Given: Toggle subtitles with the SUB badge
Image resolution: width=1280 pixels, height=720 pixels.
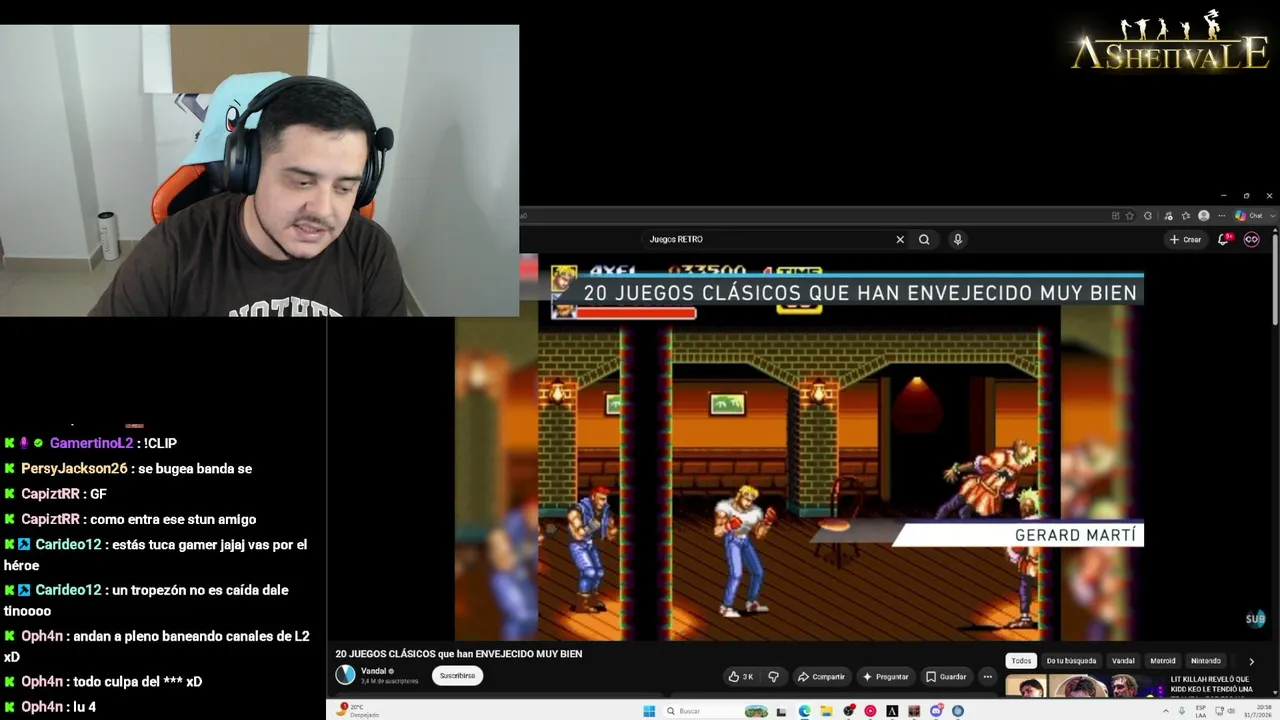Looking at the screenshot, I should (1255, 619).
